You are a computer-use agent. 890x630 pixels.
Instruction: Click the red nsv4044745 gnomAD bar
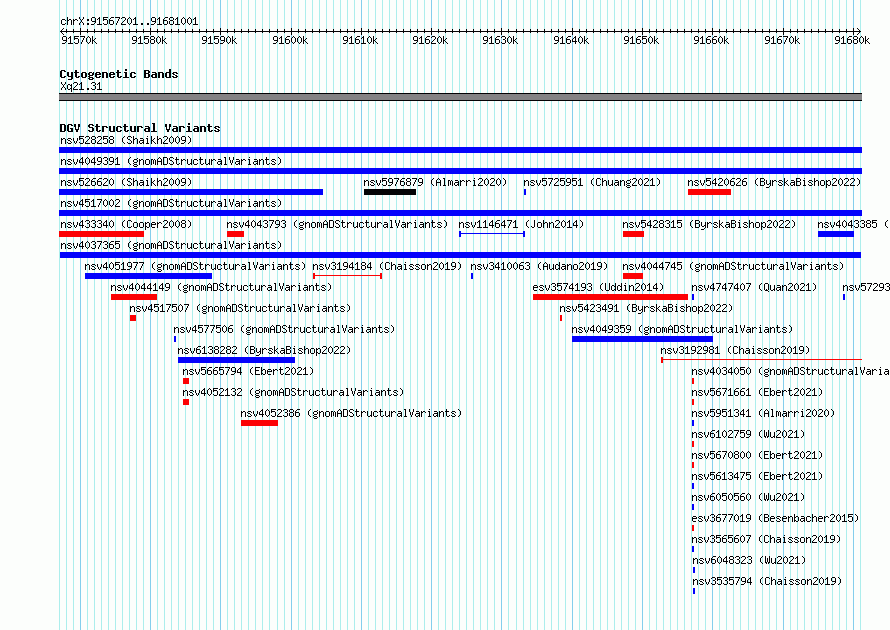(633, 276)
